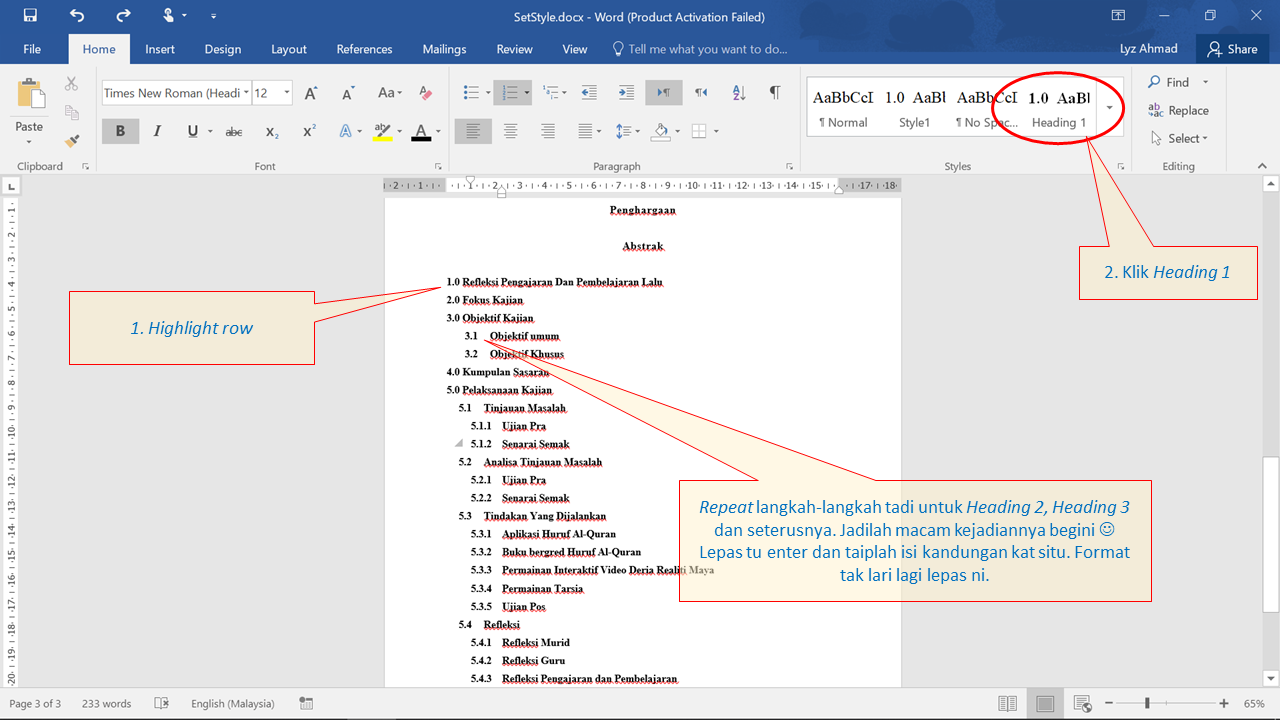Click the Share button
This screenshot has width=1280, height=720.
pyautogui.click(x=1232, y=48)
